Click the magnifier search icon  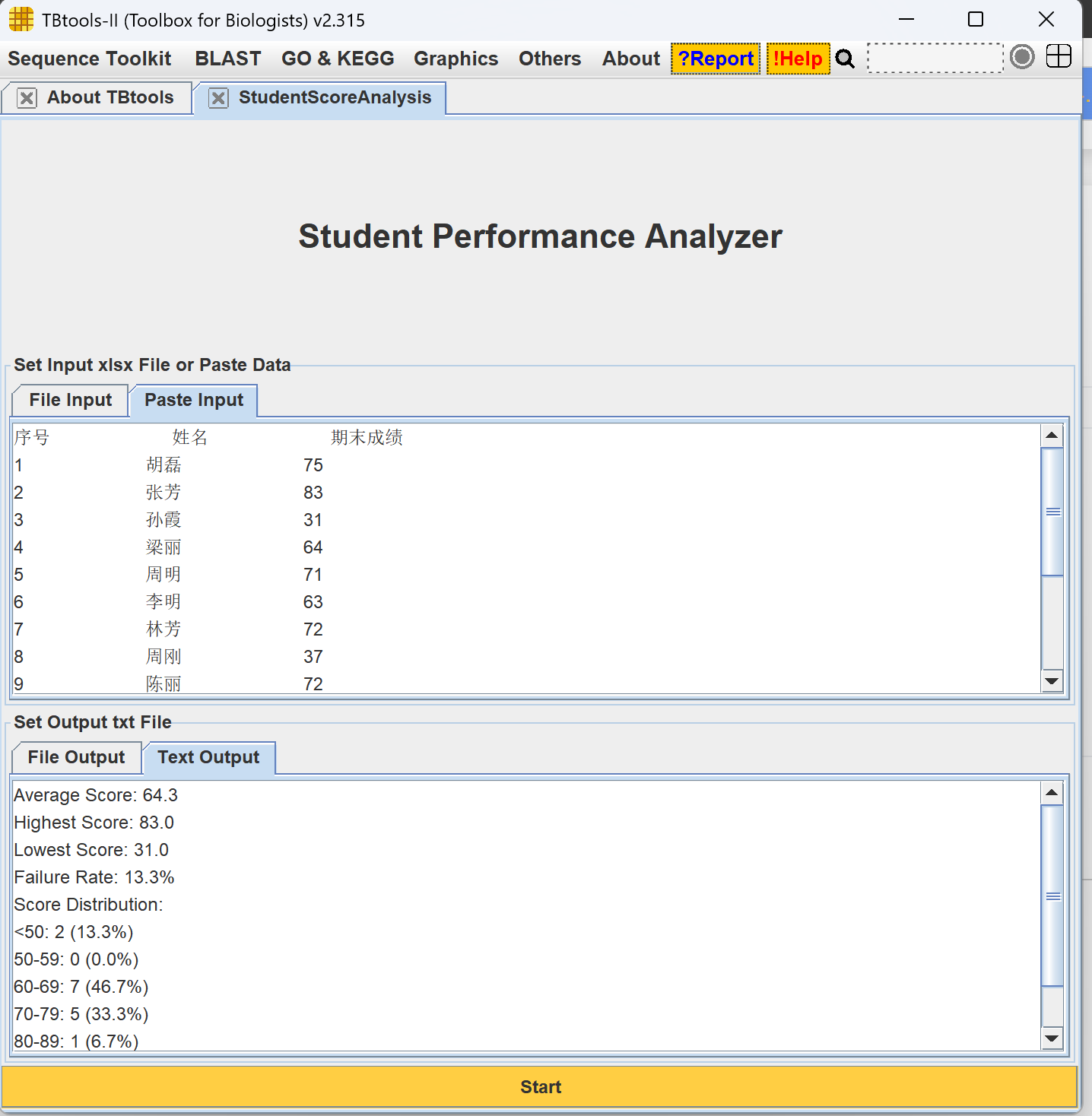click(x=845, y=59)
